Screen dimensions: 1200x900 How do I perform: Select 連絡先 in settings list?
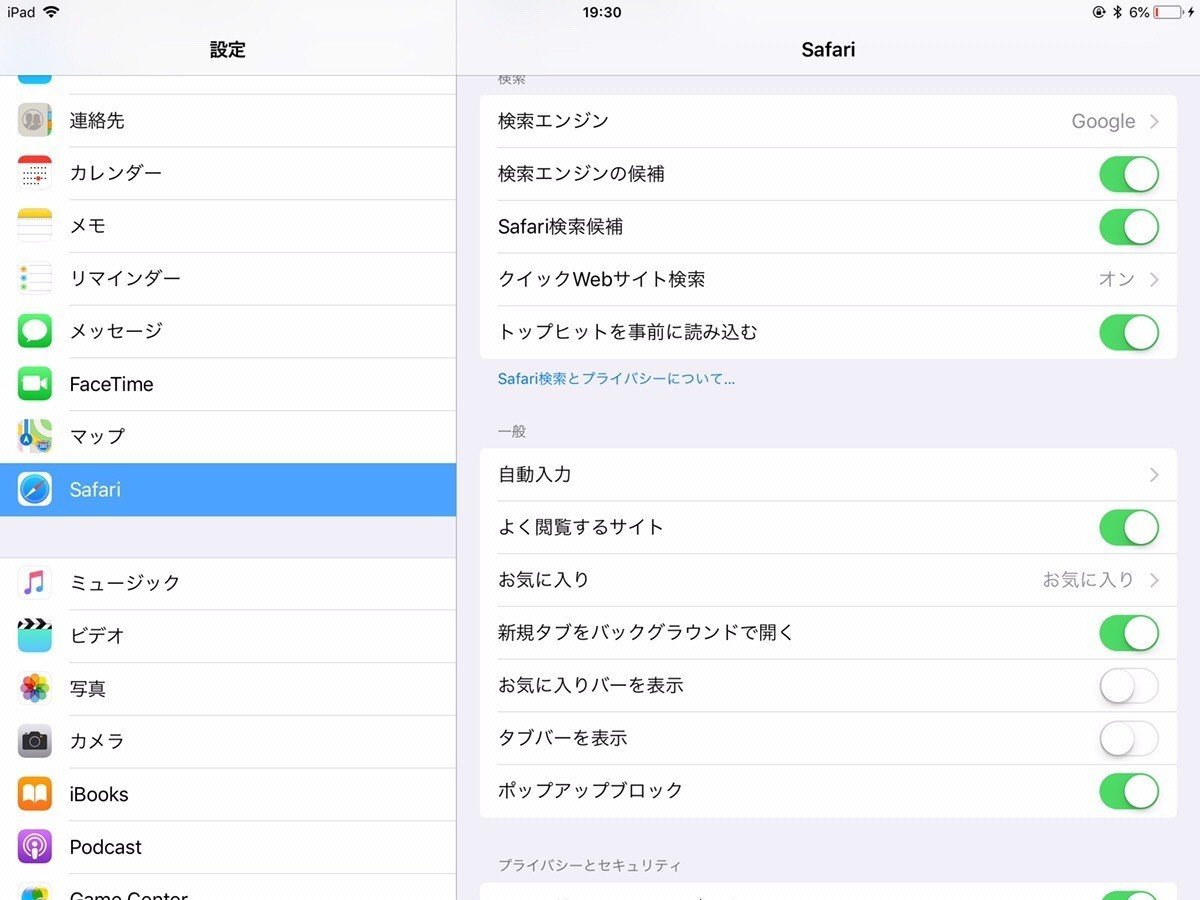[228, 121]
